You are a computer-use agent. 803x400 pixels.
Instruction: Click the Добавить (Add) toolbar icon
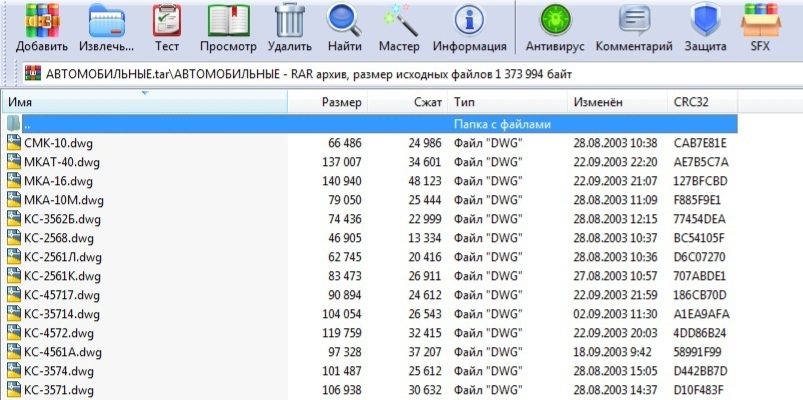coord(42,20)
